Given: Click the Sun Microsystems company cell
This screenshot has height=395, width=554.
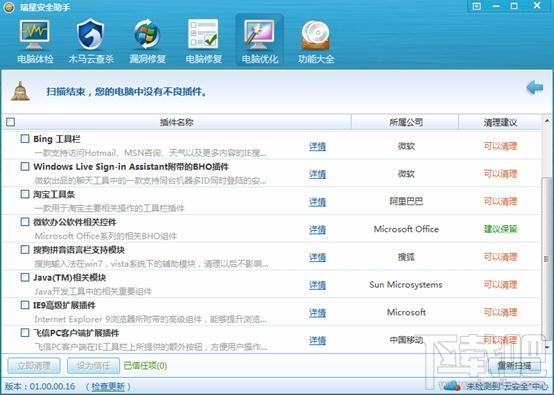Looking at the screenshot, I should pyautogui.click(x=406, y=284).
